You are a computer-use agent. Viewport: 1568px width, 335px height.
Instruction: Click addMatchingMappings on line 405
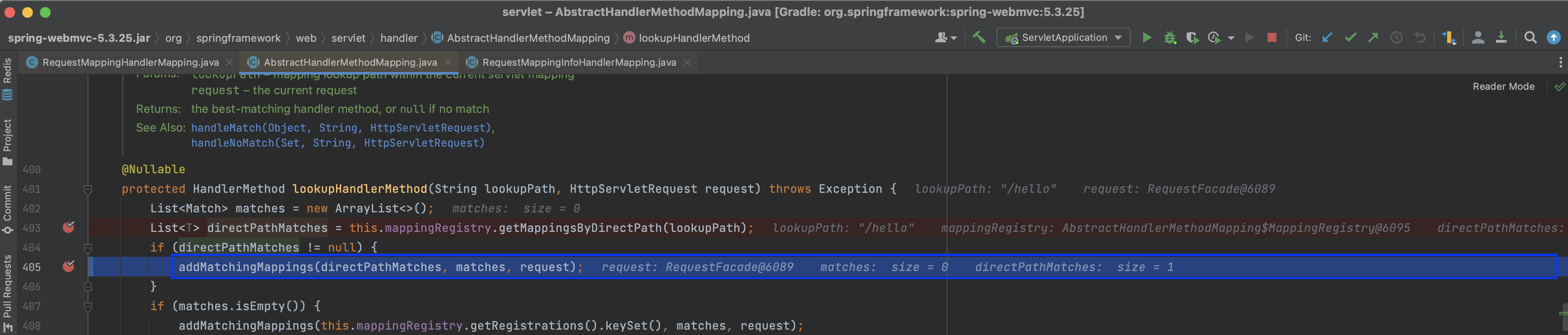246,267
